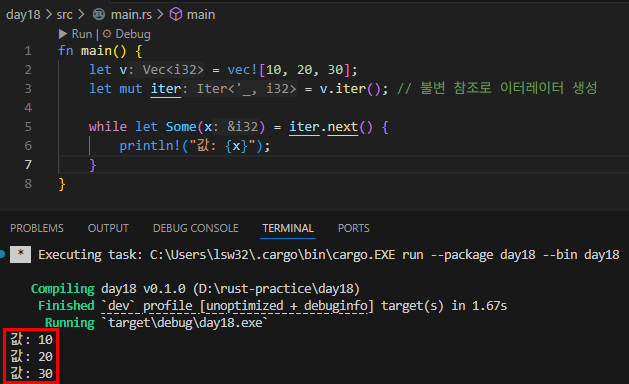
Task: Click line number 7 in the gutter
Action: 28,165
